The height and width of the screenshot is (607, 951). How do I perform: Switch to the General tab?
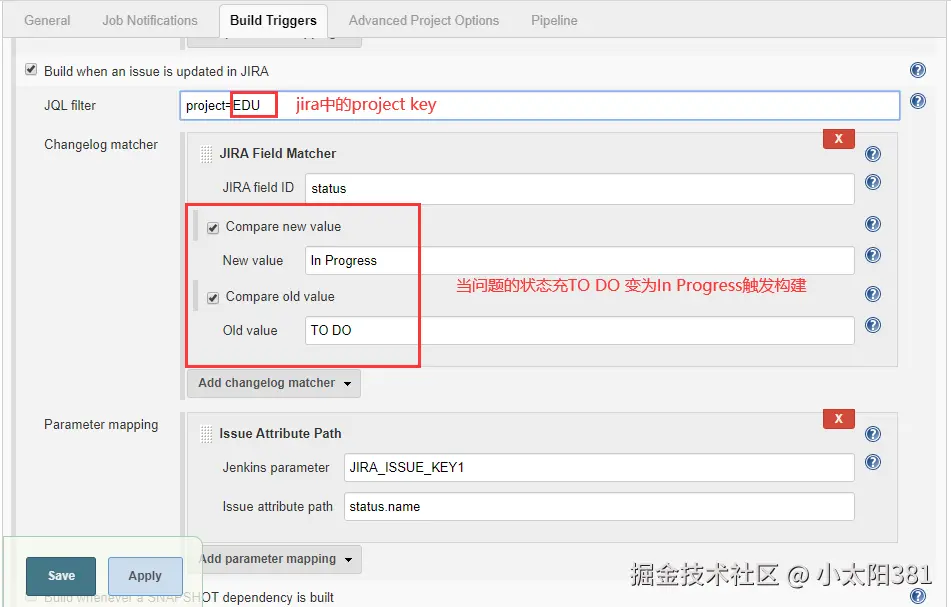pyautogui.click(x=47, y=21)
